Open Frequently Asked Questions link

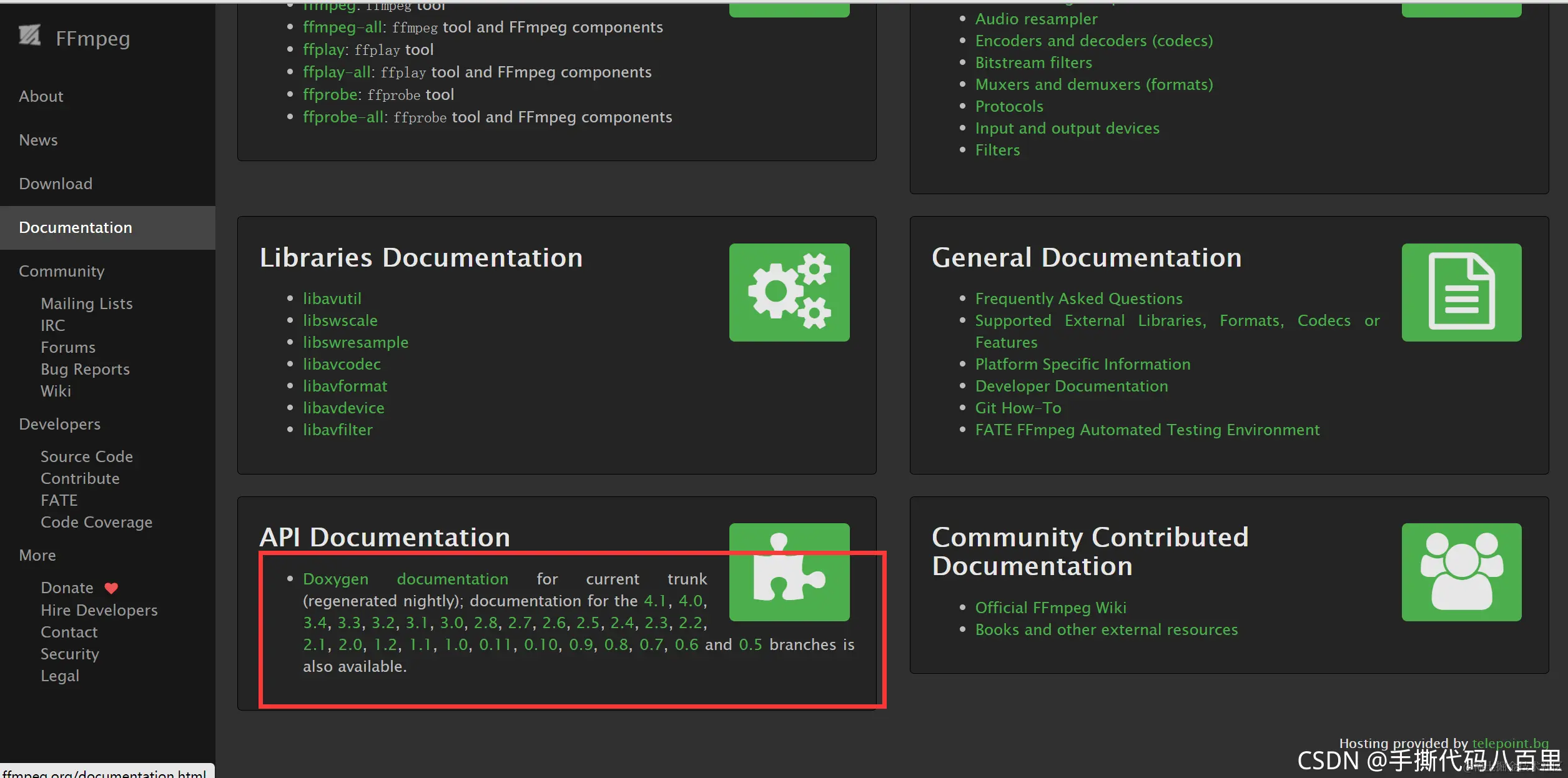[x=1079, y=298]
